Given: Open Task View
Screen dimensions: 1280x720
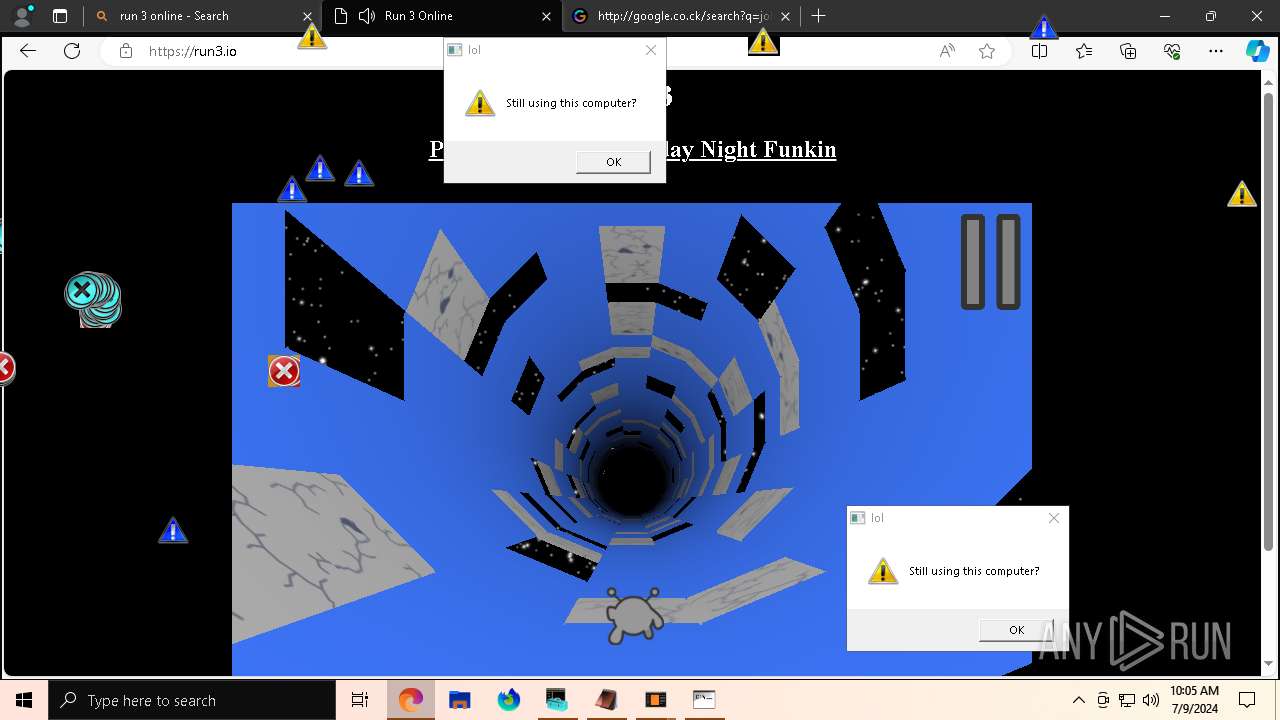Looking at the screenshot, I should (360, 700).
